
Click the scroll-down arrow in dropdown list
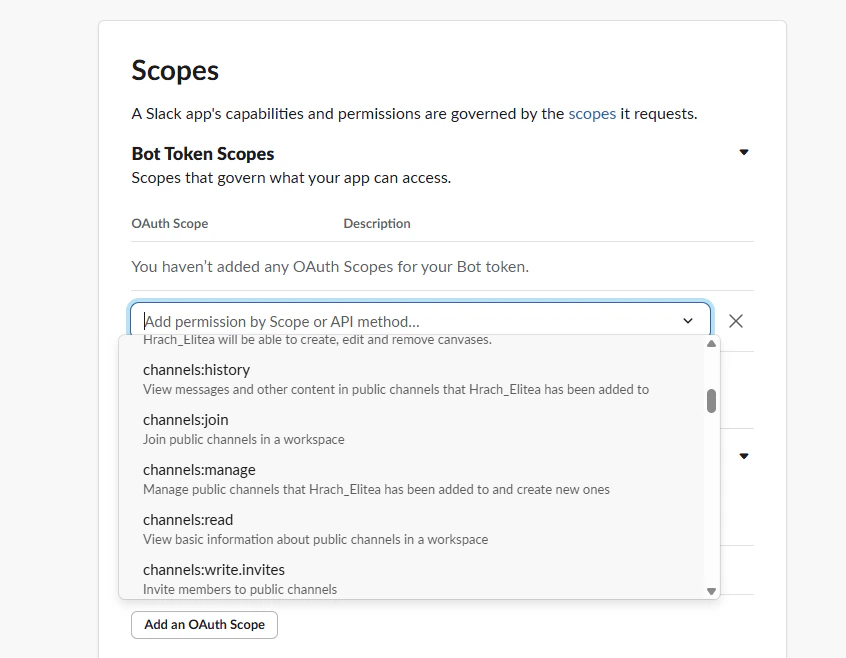711,591
